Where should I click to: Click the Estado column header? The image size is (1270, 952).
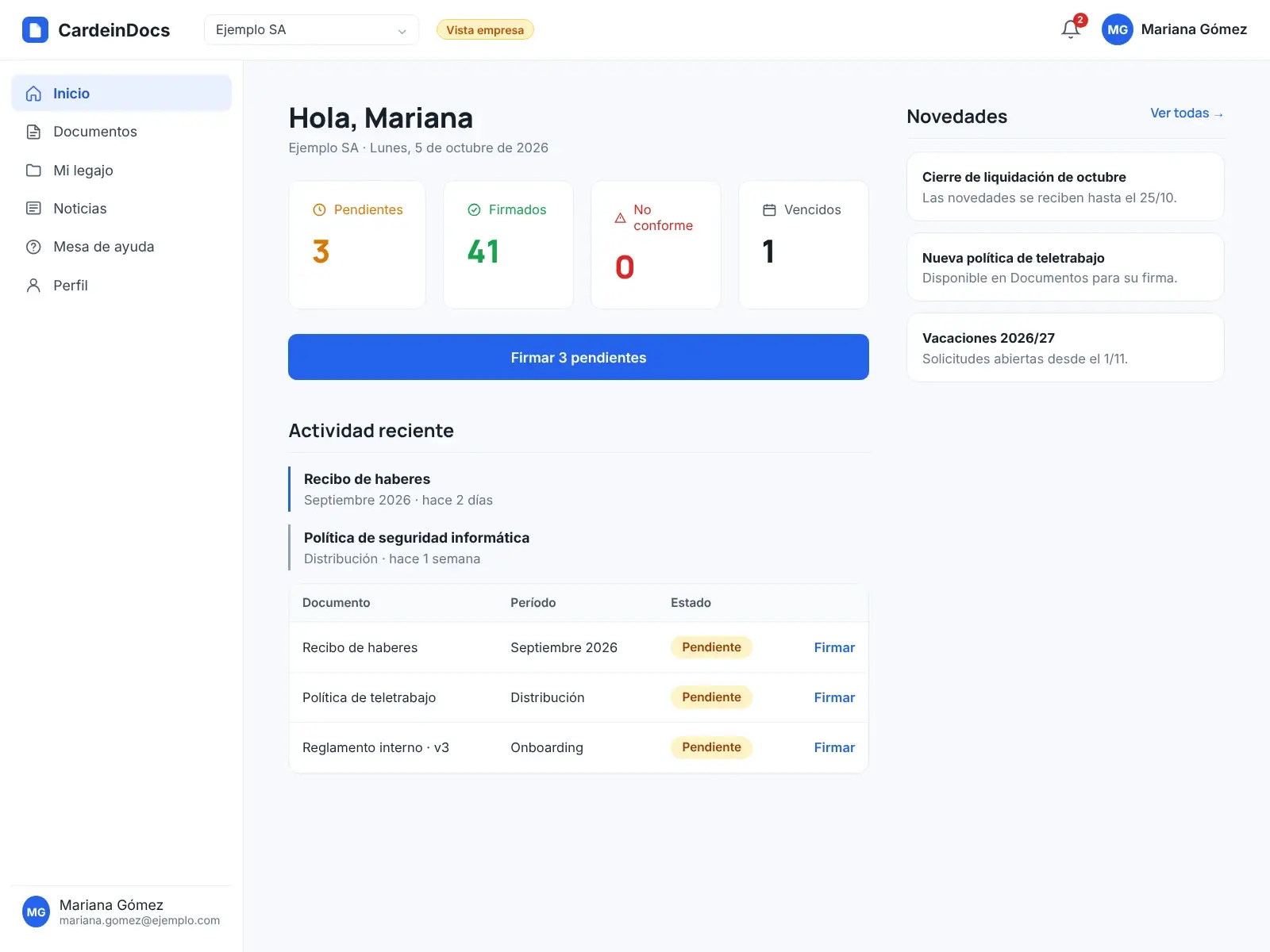point(691,603)
